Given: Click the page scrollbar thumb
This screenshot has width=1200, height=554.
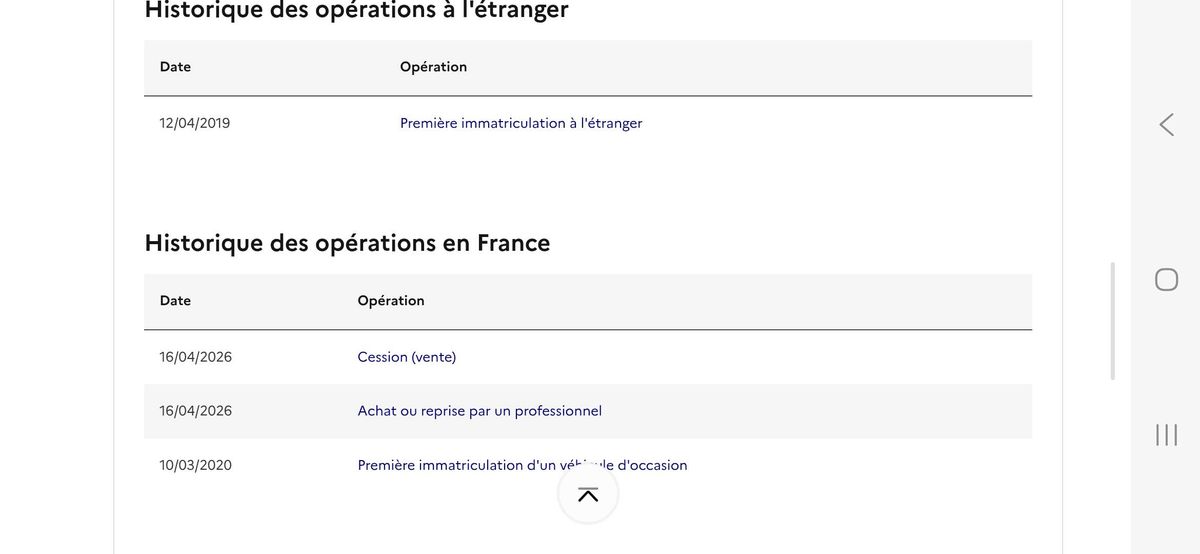Looking at the screenshot, I should coord(1112,321).
